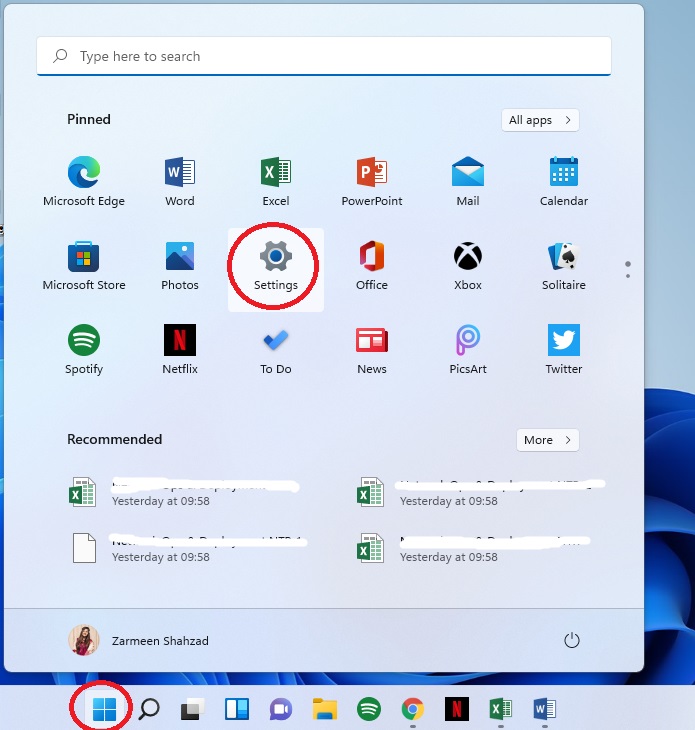Open the To Do app
Screen dimensions: 695x730
pyautogui.click(x=276, y=350)
